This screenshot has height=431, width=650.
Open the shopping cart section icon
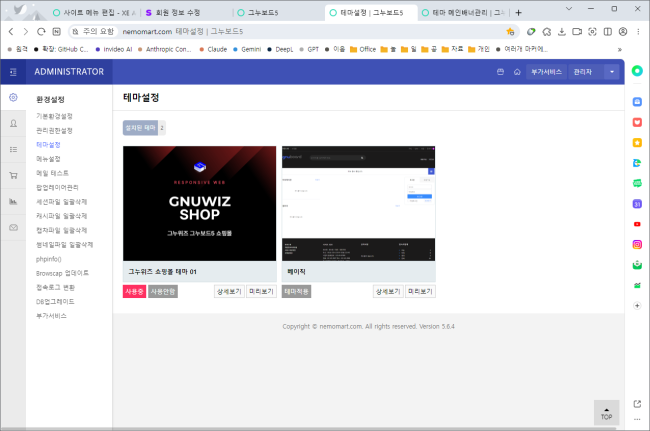point(13,175)
